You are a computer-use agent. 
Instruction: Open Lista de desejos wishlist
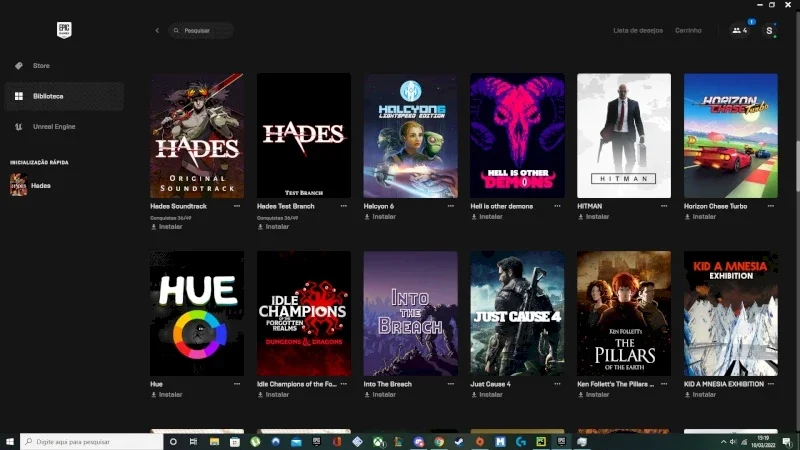click(638, 31)
